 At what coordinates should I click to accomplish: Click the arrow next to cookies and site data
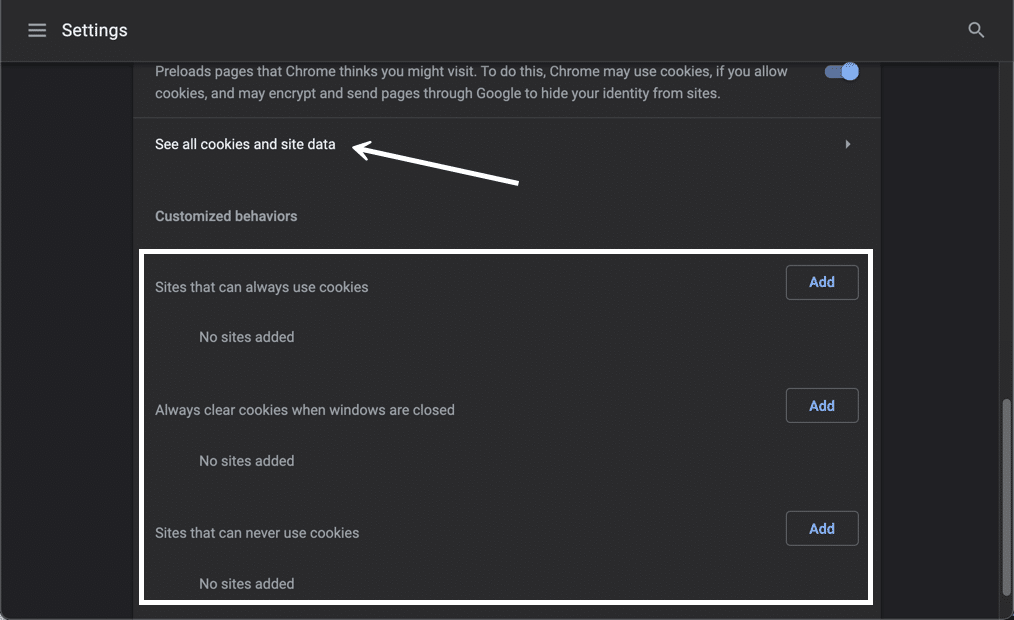[x=847, y=143]
